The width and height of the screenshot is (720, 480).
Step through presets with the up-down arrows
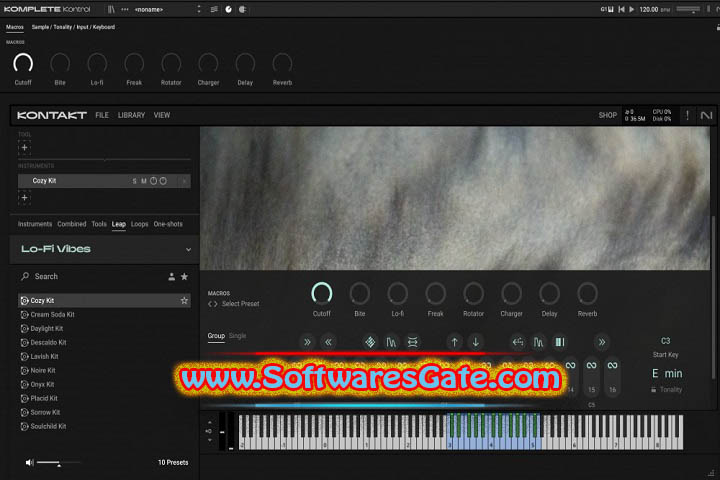click(x=199, y=9)
